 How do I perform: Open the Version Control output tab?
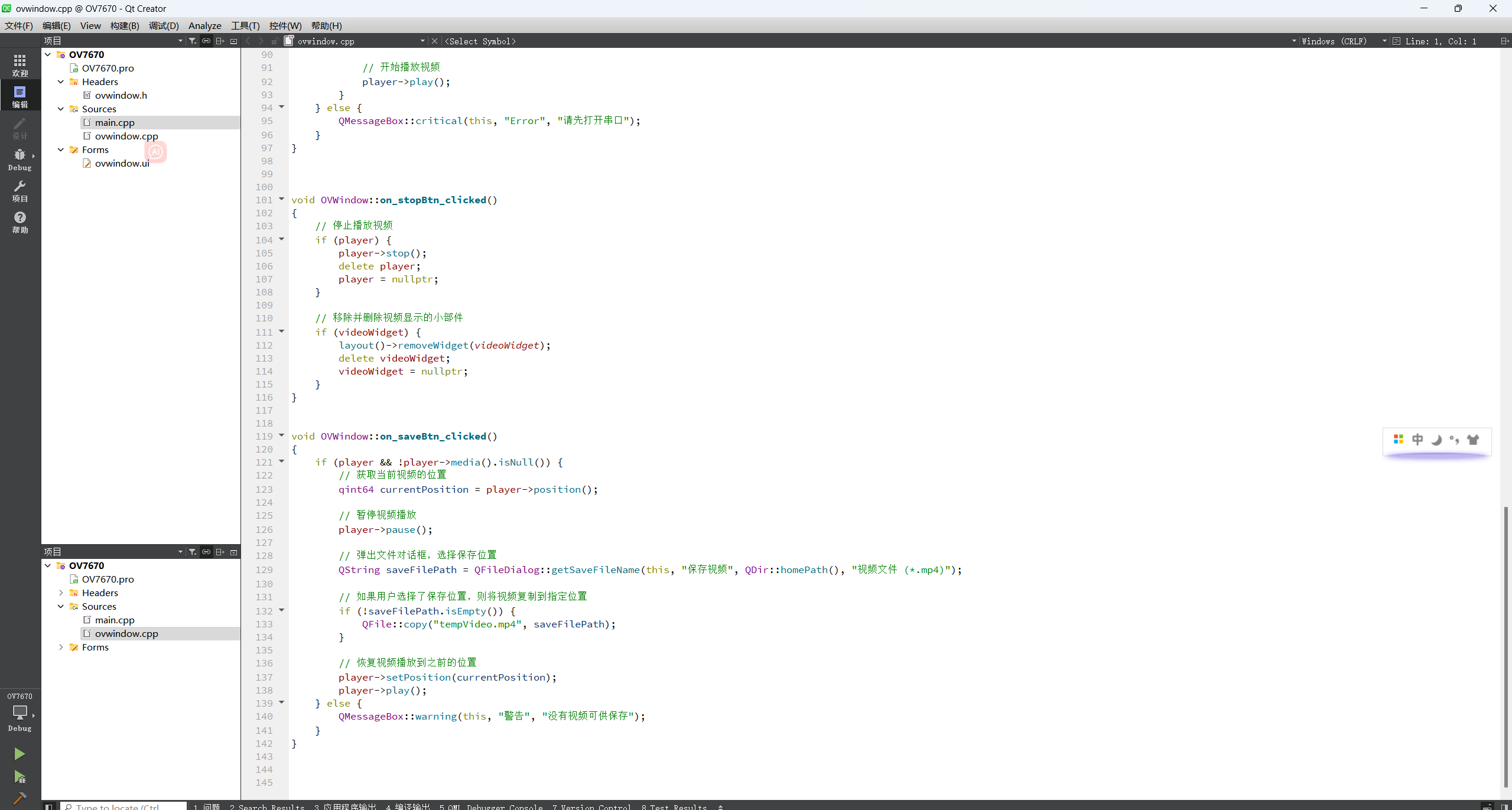coord(591,806)
